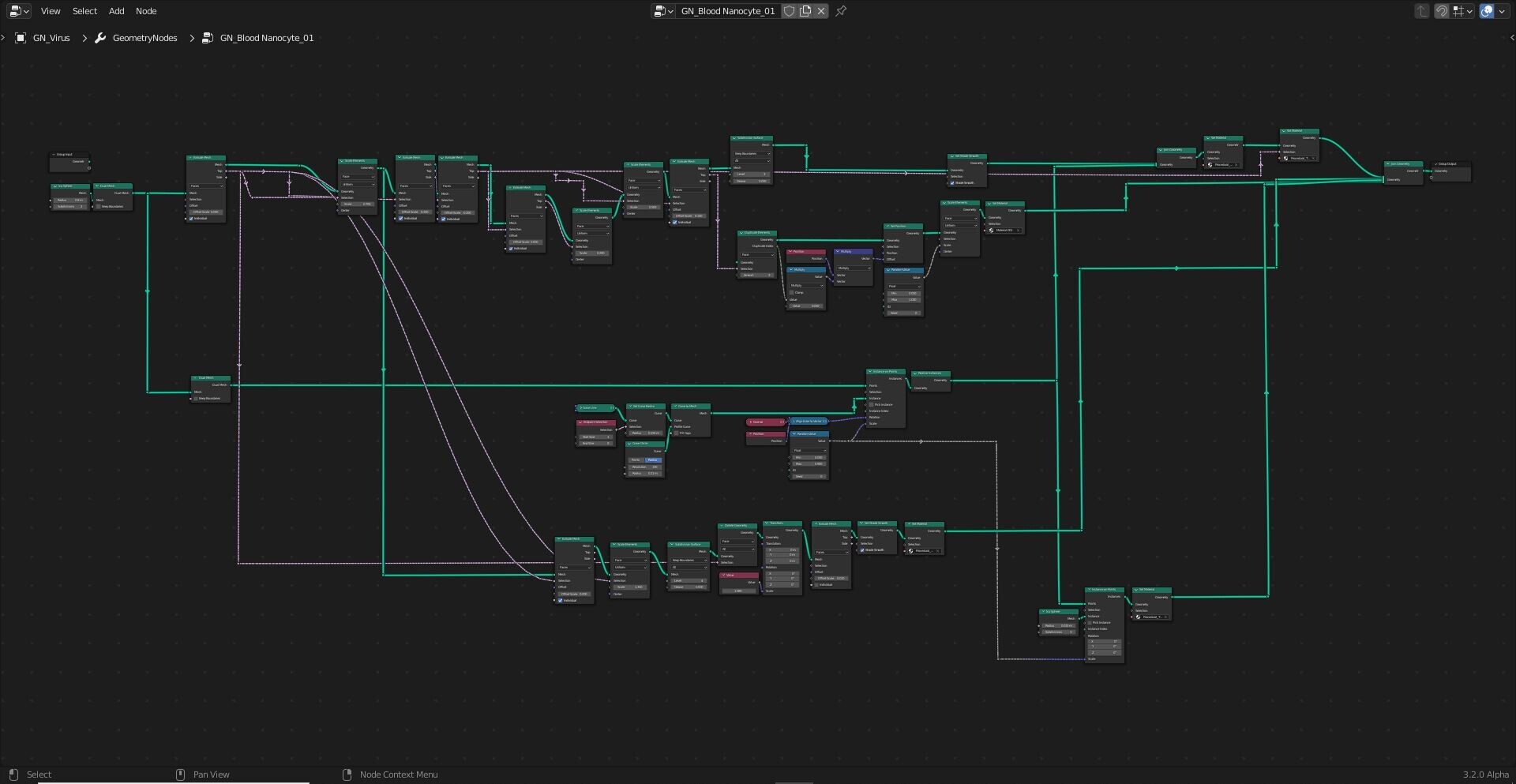Click the overlays toggle icon at top-right

1488,10
